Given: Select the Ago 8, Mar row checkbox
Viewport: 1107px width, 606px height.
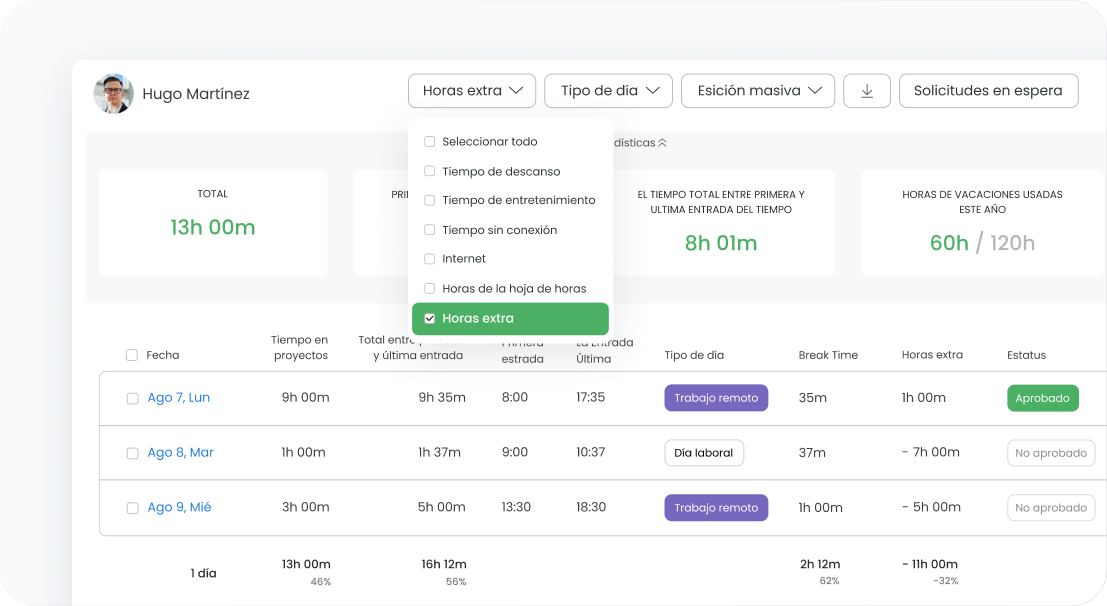Looking at the screenshot, I should [132, 453].
